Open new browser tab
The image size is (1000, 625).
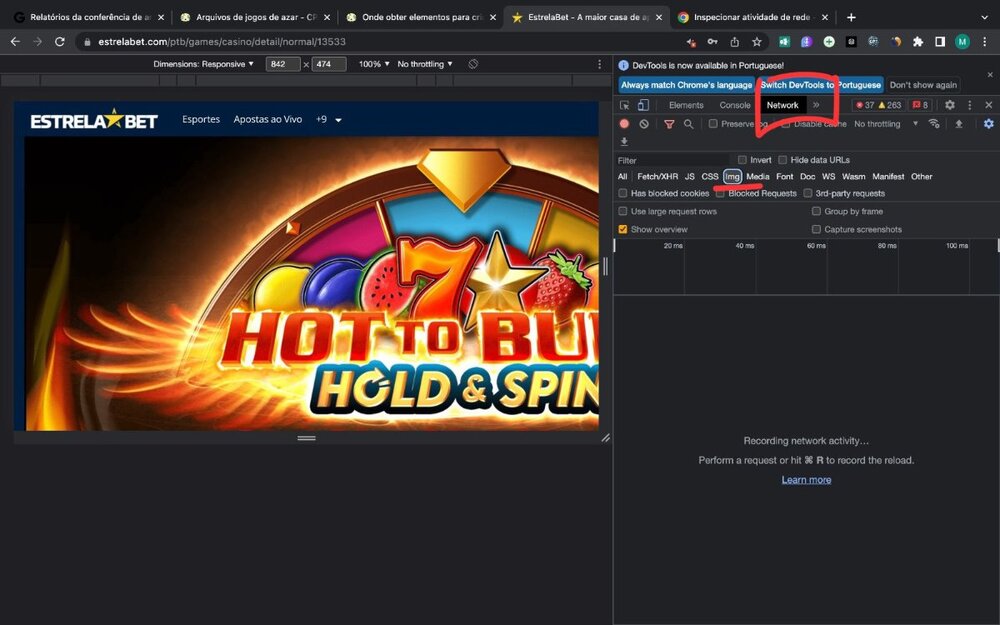pyautogui.click(x=851, y=17)
